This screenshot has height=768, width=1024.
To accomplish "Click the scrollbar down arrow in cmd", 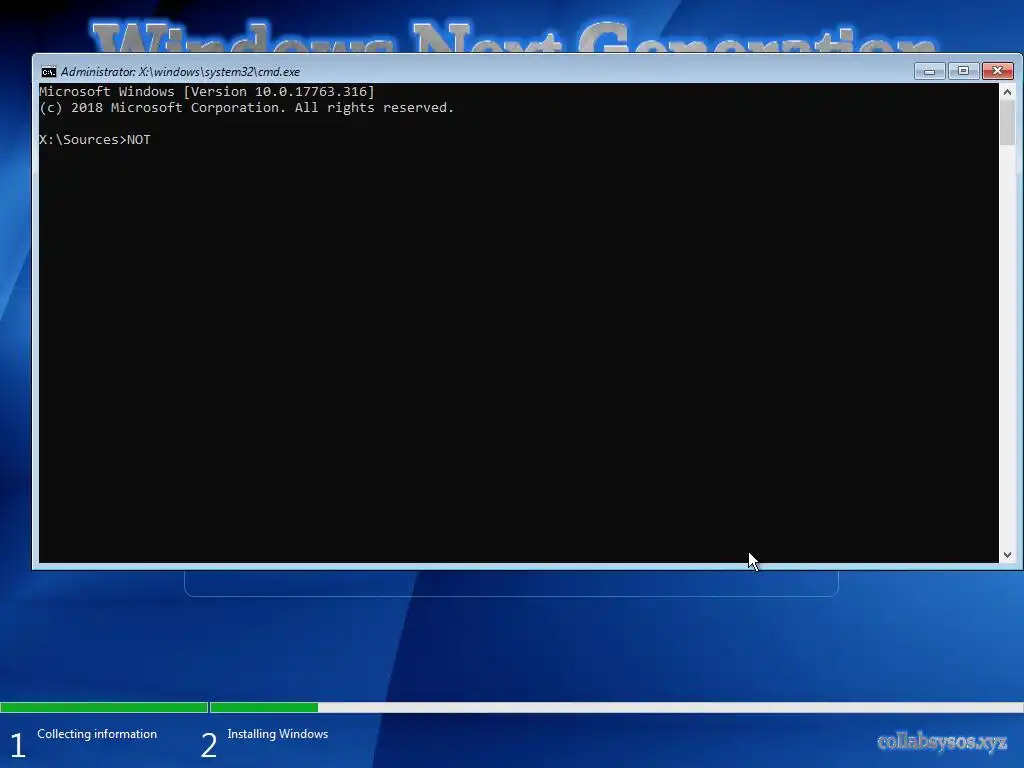I will coord(1007,554).
